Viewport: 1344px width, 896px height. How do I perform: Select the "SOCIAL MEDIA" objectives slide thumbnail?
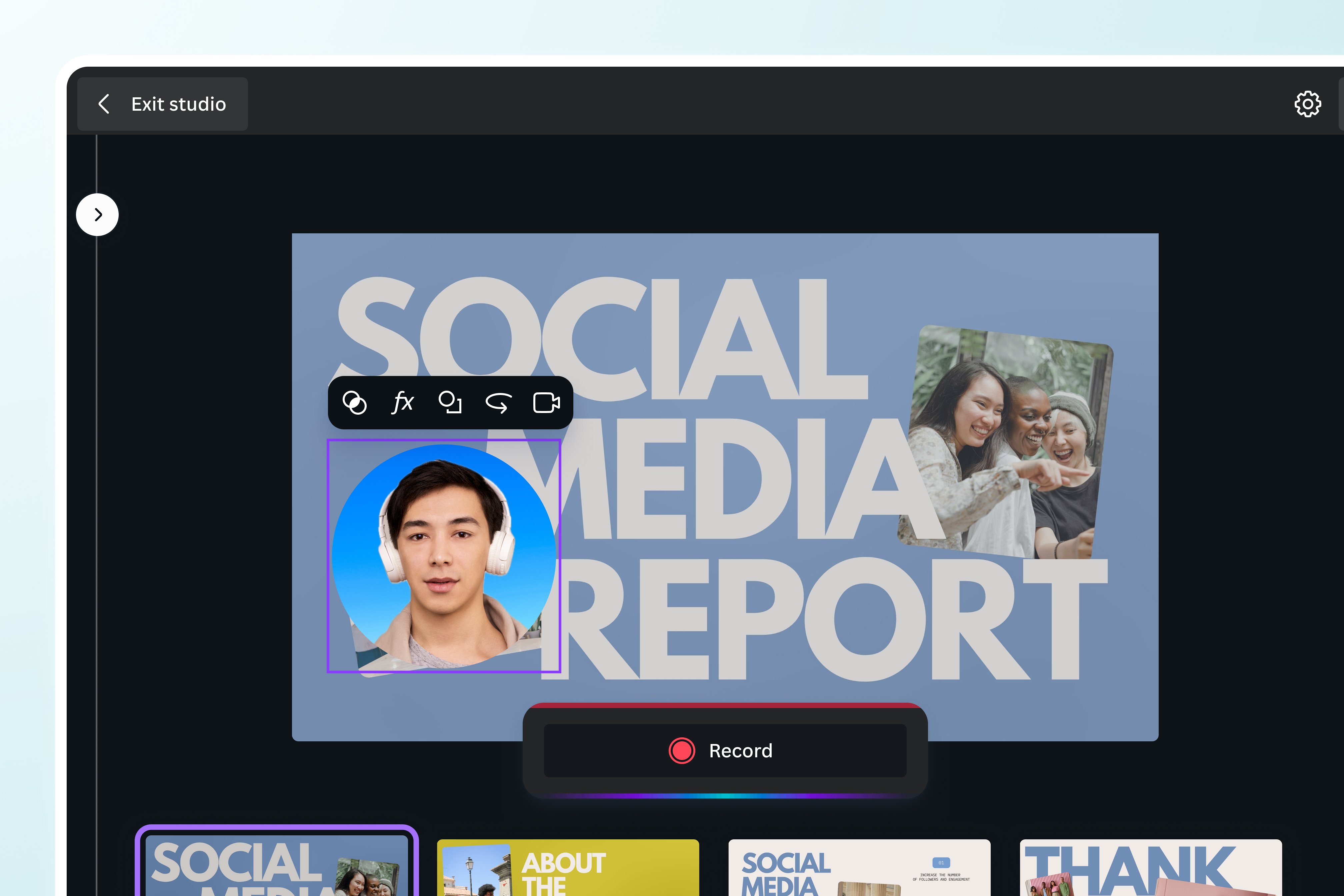860,866
